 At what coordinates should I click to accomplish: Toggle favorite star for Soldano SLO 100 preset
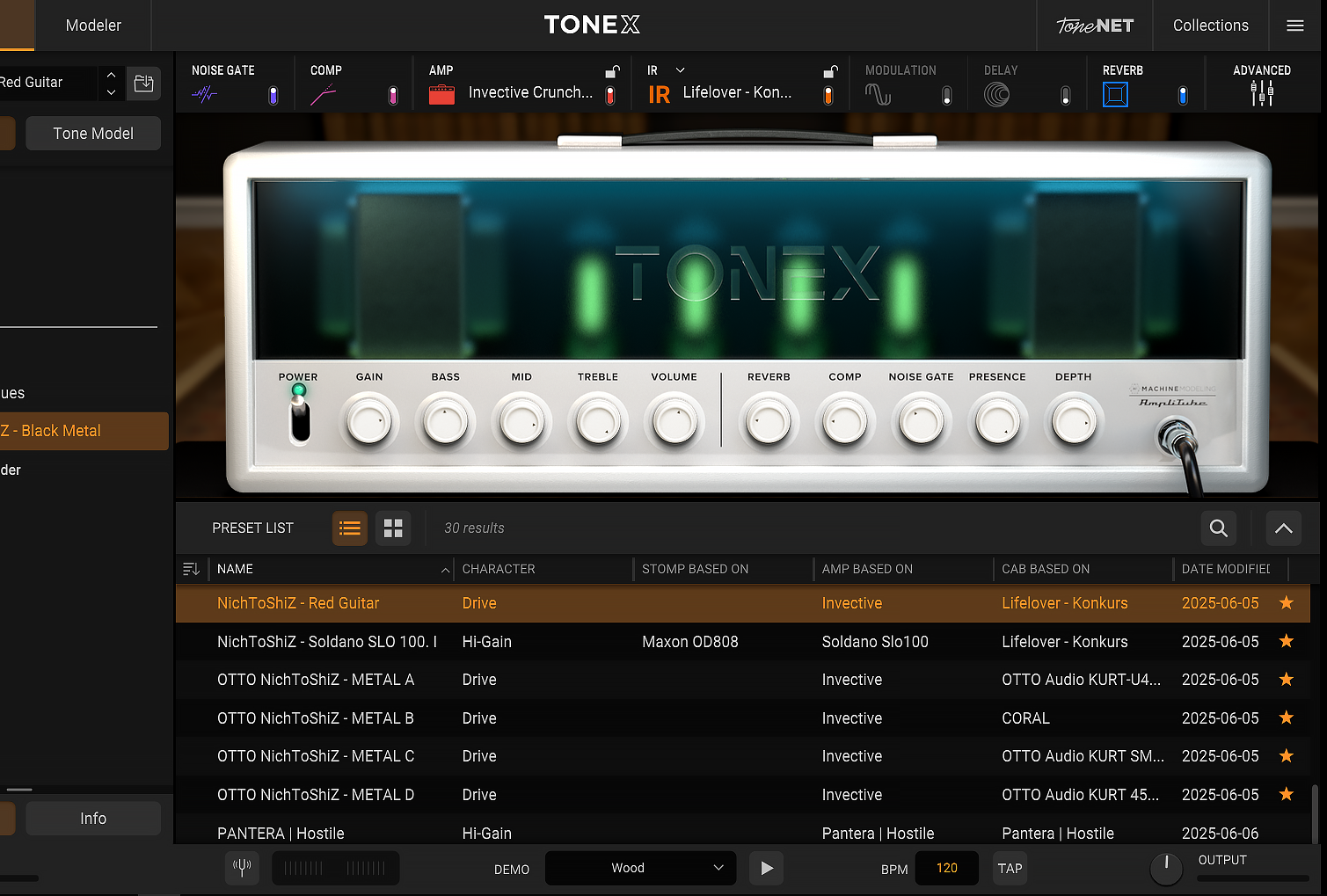pyautogui.click(x=1286, y=641)
